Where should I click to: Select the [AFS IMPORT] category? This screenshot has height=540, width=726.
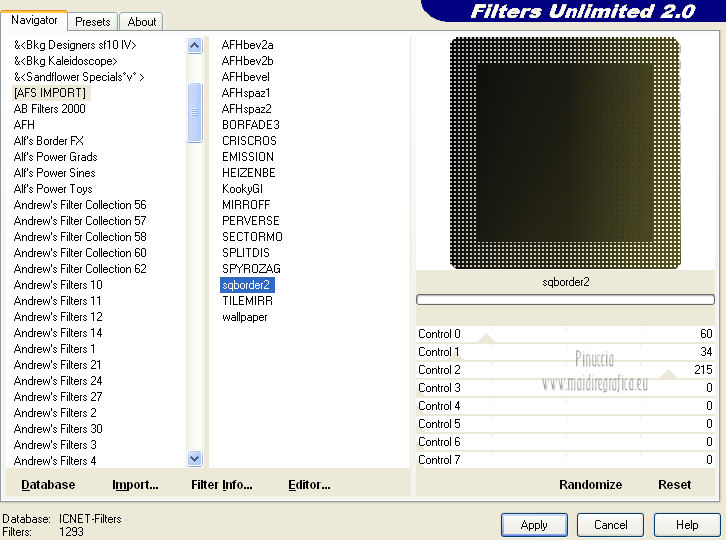50,93
